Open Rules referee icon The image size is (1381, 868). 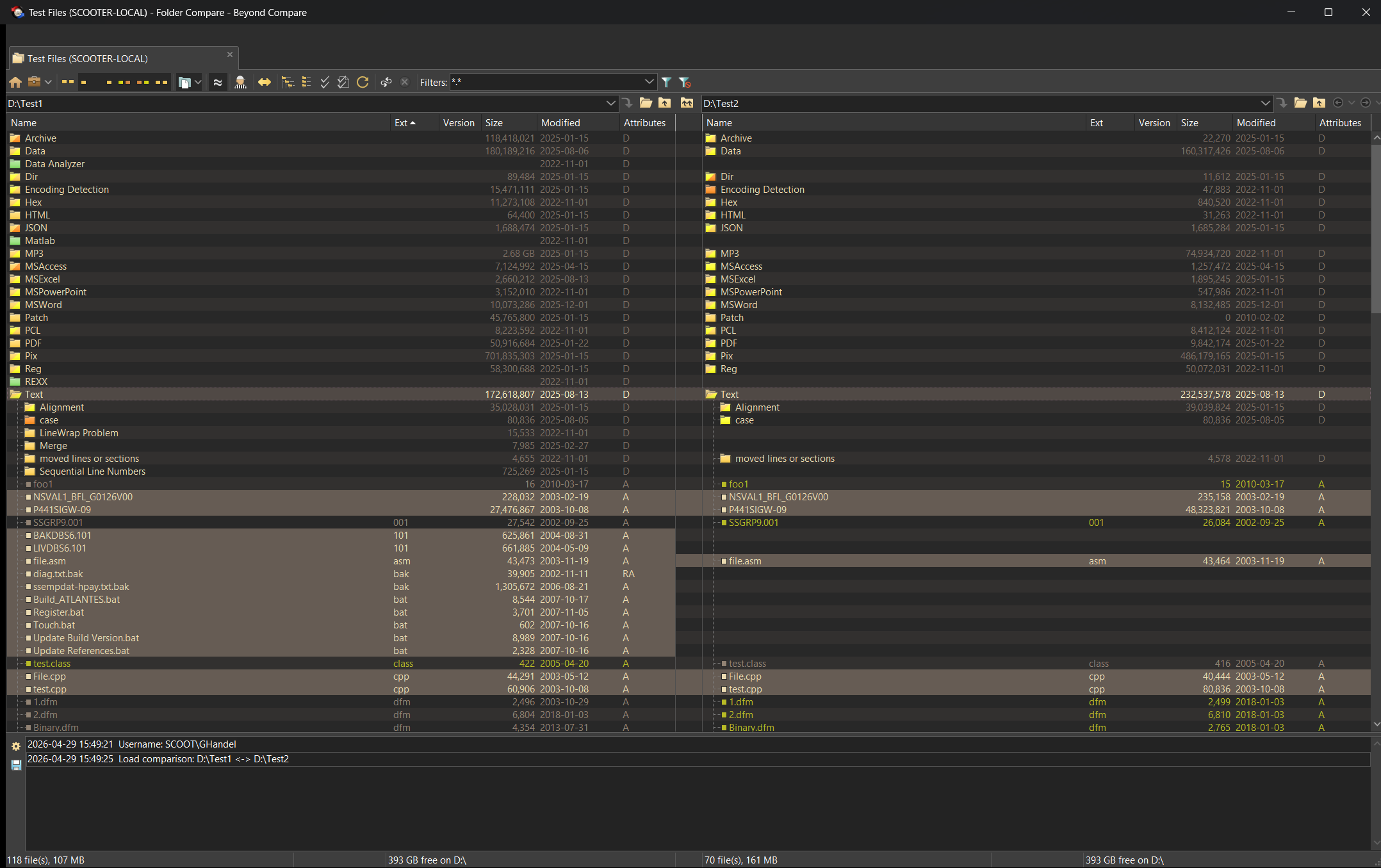240,82
